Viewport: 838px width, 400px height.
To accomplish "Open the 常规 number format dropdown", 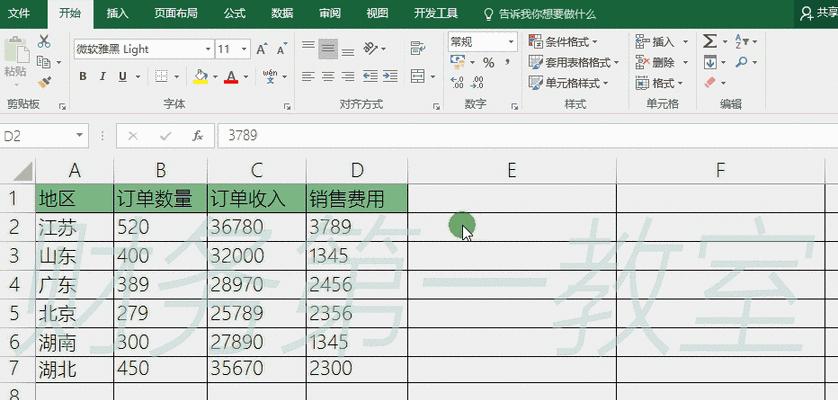I will [x=511, y=42].
